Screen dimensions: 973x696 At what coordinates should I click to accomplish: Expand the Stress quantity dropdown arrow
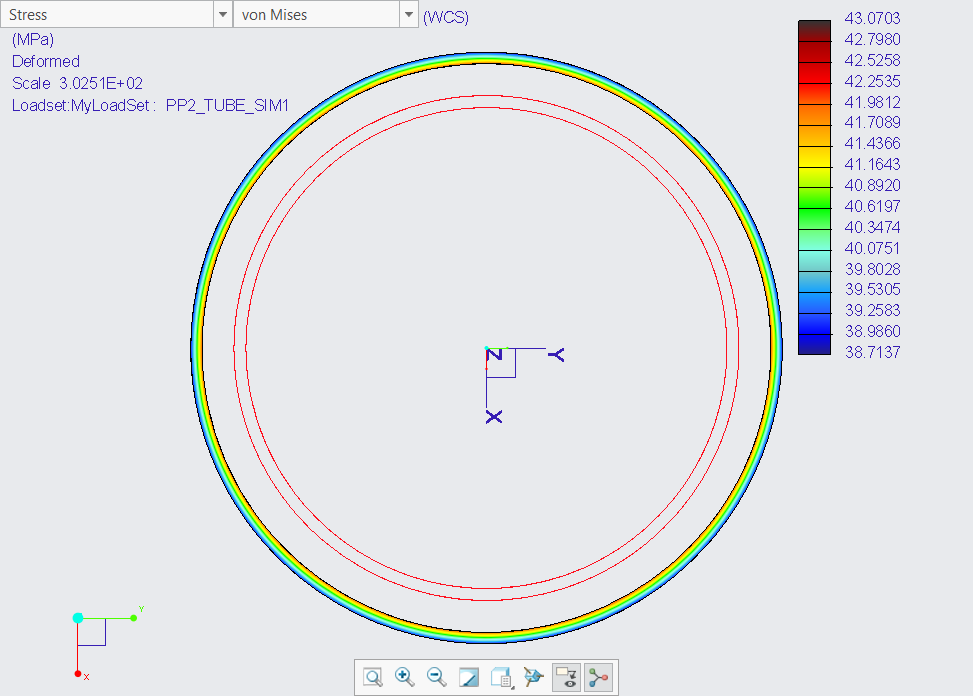point(222,16)
